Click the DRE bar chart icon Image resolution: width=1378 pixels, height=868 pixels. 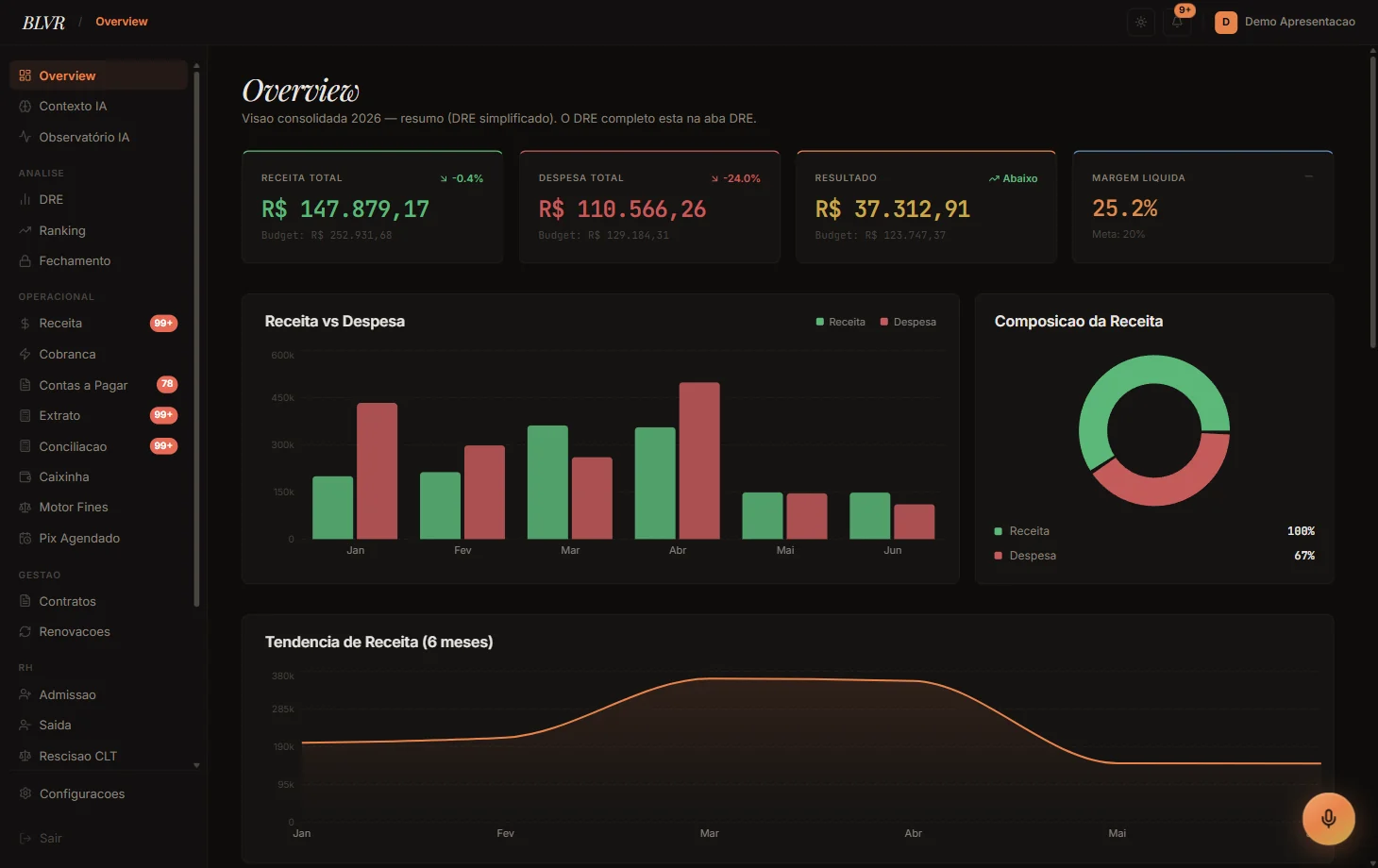coord(25,200)
